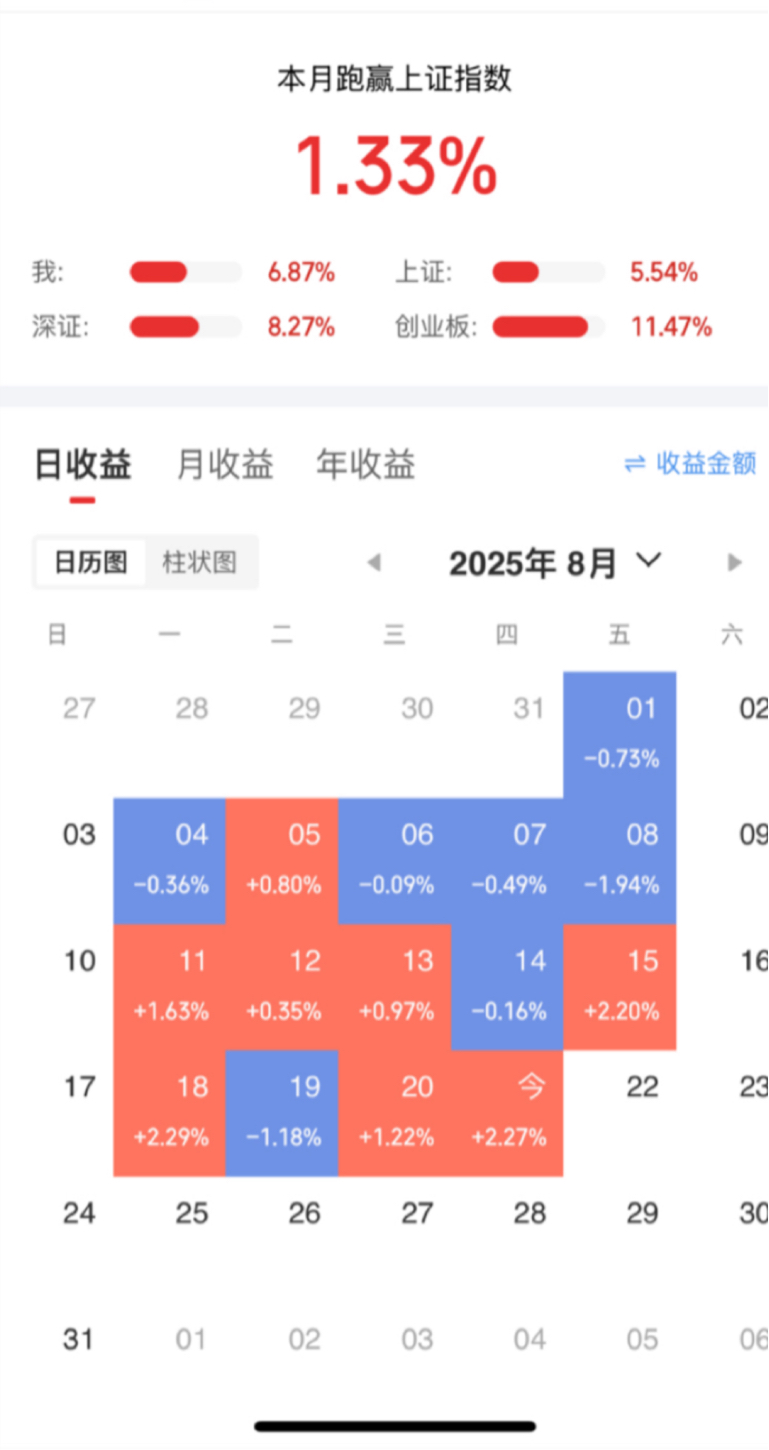The height and width of the screenshot is (1450, 769).
Task: Click date 22 in the calendar
Action: (642, 1087)
